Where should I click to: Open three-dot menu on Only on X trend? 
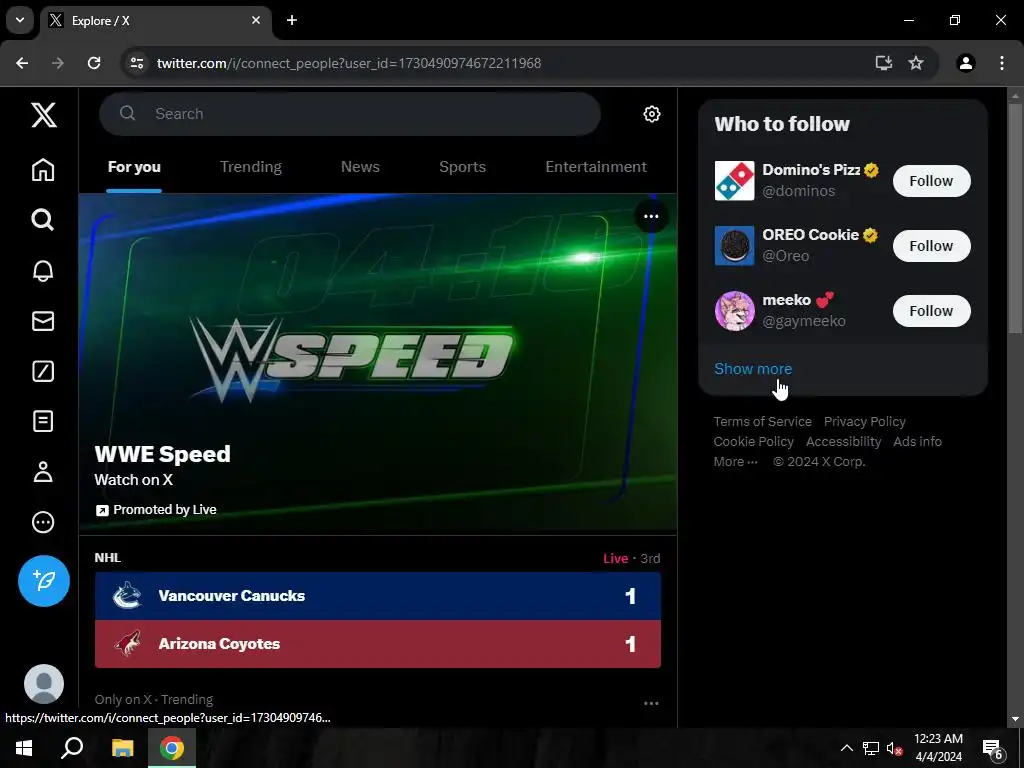click(x=651, y=703)
